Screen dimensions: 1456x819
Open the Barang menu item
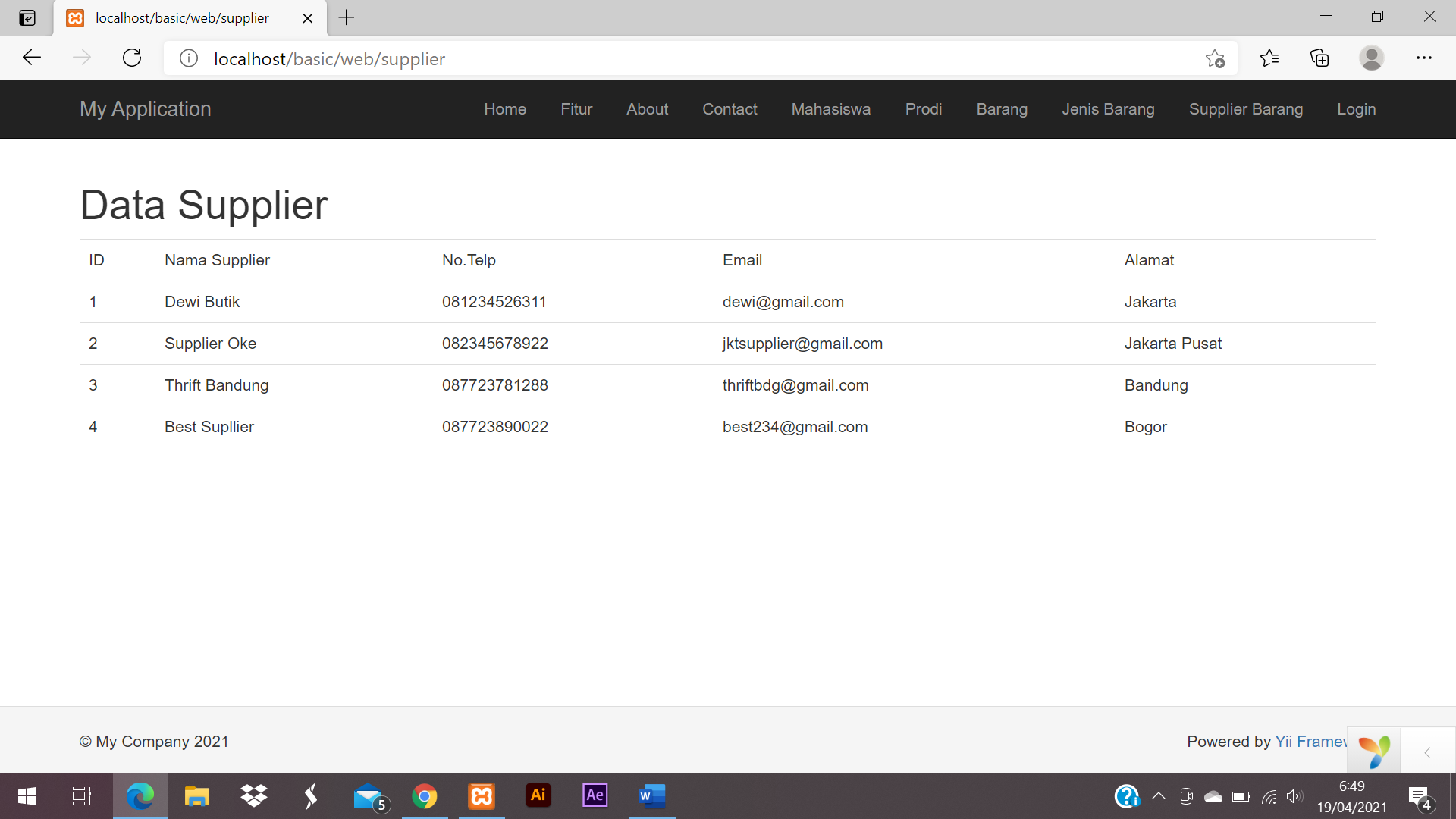(x=1001, y=109)
